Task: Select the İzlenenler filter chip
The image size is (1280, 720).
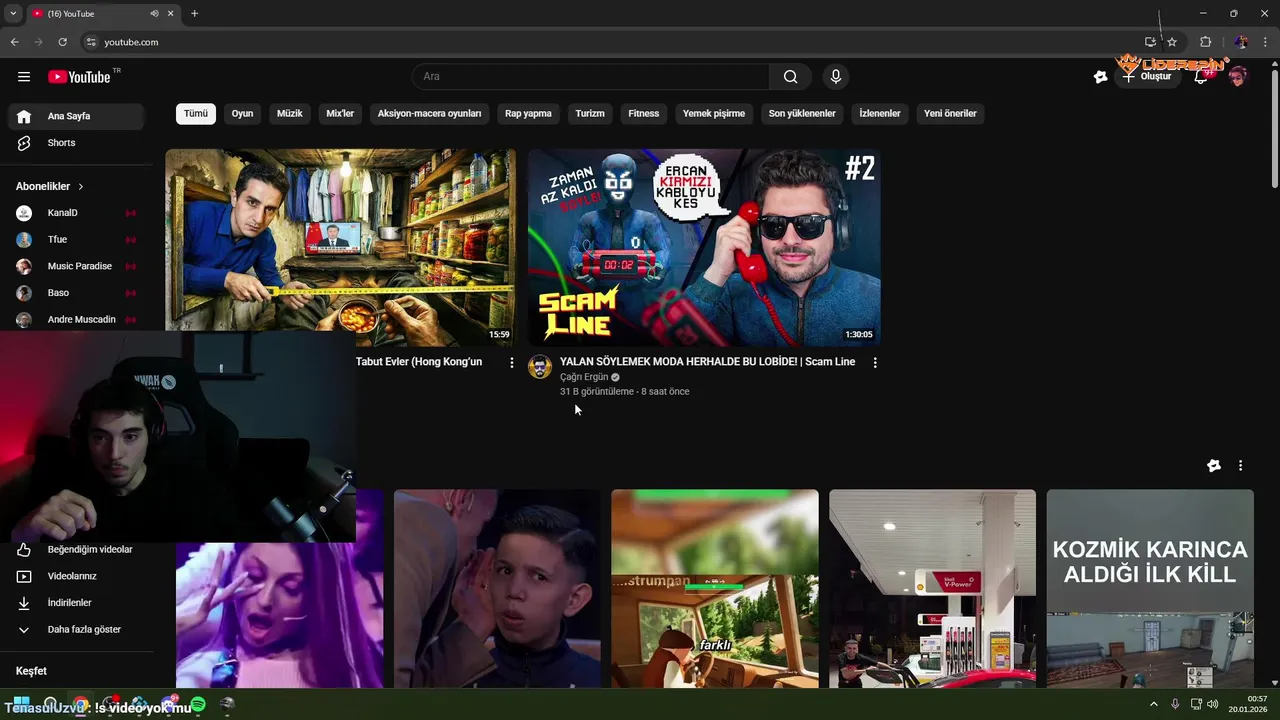Action: coord(880,114)
